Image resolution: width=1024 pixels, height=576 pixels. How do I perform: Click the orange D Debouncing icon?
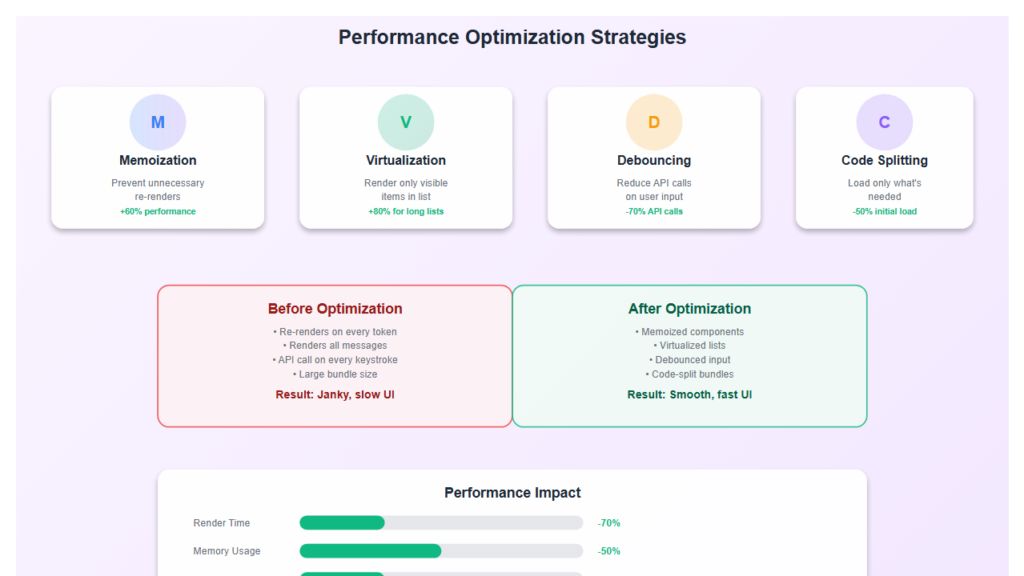click(654, 123)
